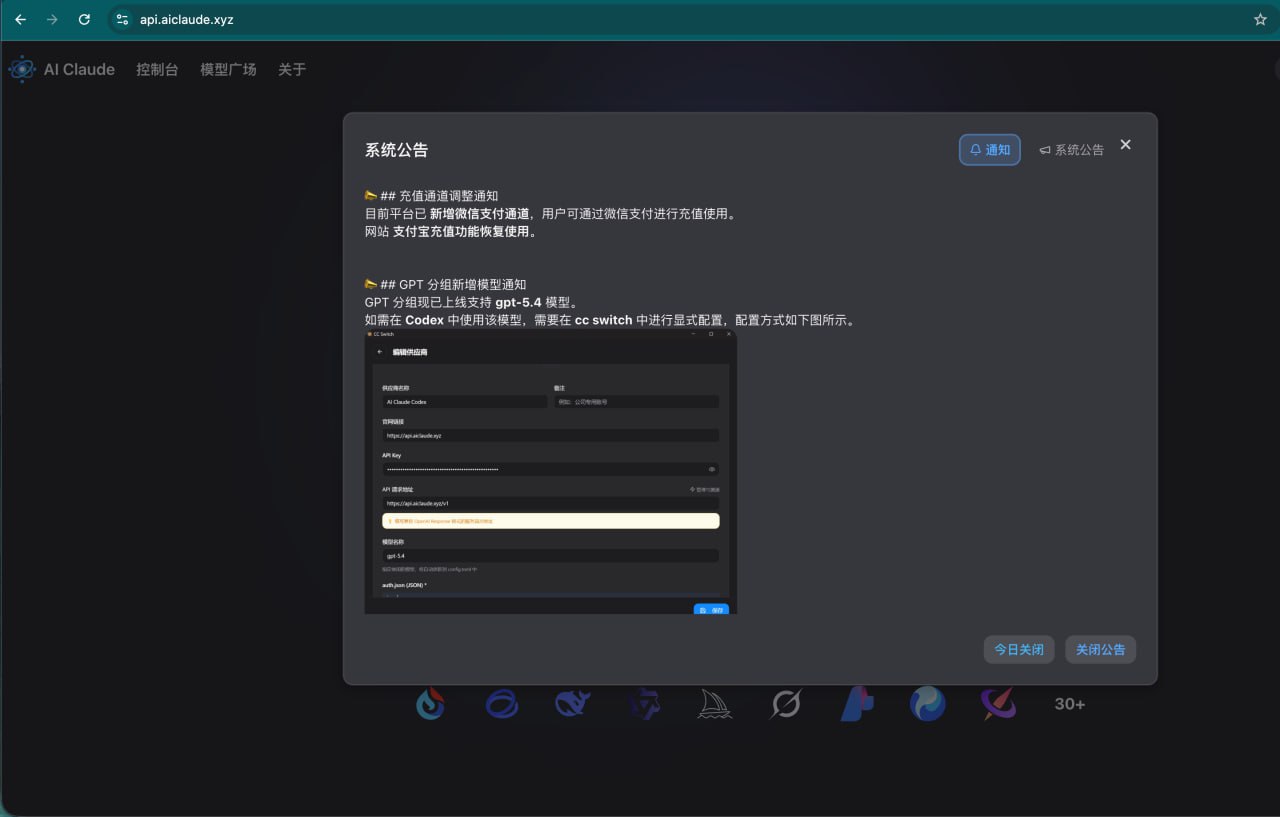Click the blue and pink letter A logo

coord(857,704)
